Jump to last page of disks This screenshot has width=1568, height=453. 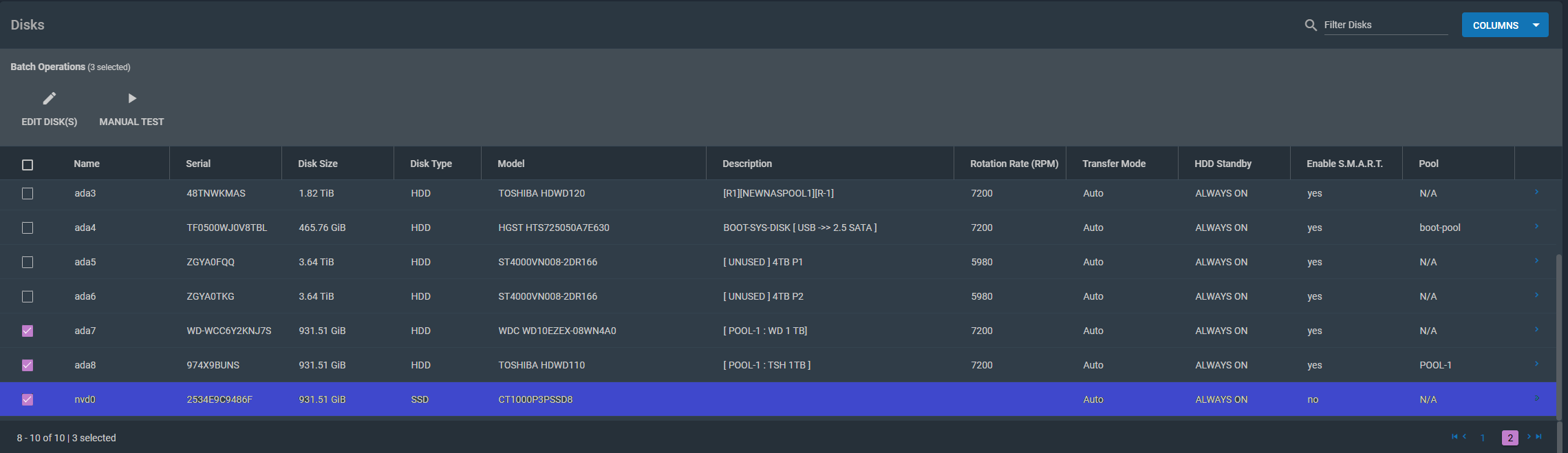pyautogui.click(x=1539, y=437)
